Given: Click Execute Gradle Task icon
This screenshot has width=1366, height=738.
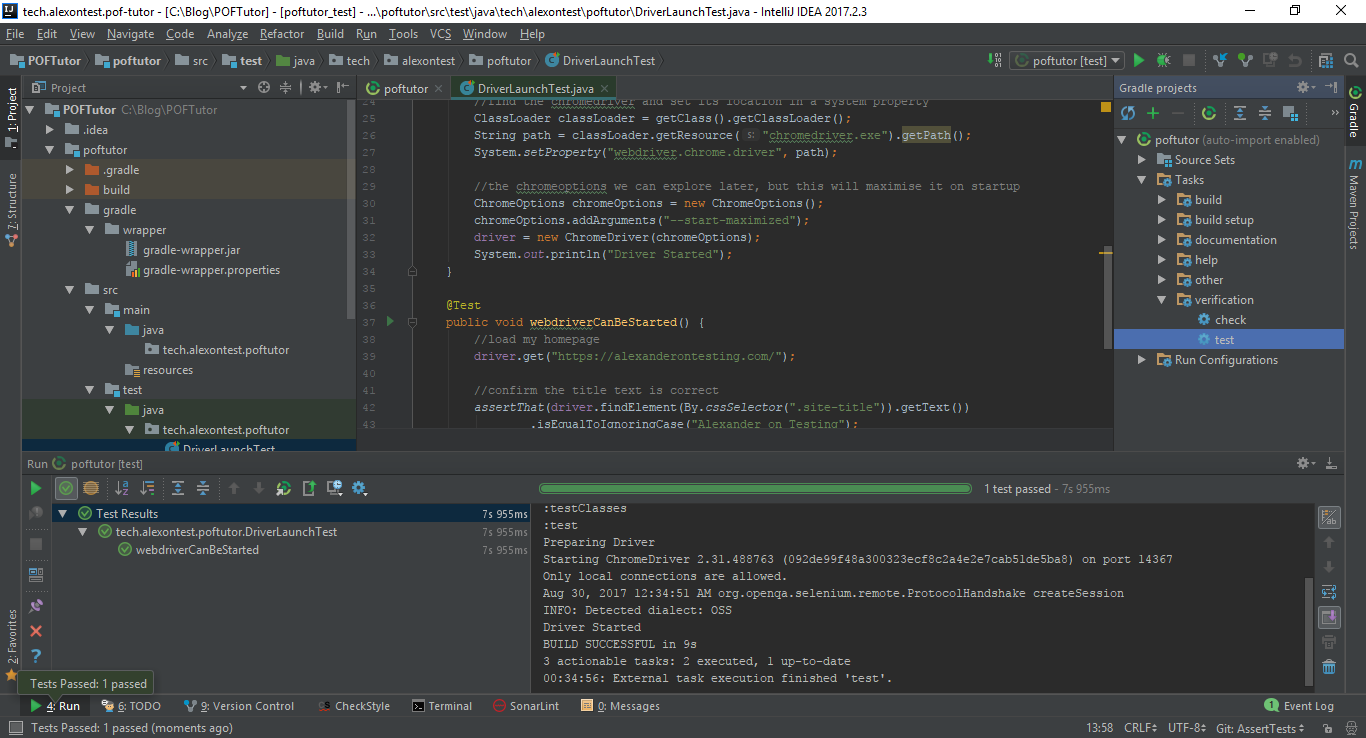Looking at the screenshot, I should [x=1209, y=114].
